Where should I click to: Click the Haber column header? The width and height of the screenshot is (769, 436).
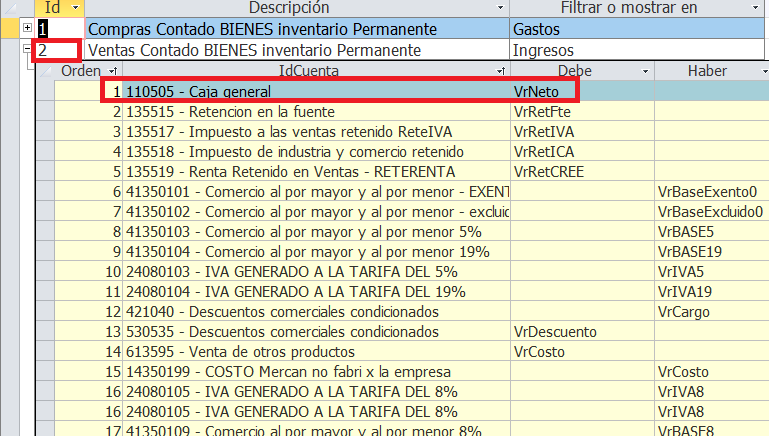click(712, 71)
